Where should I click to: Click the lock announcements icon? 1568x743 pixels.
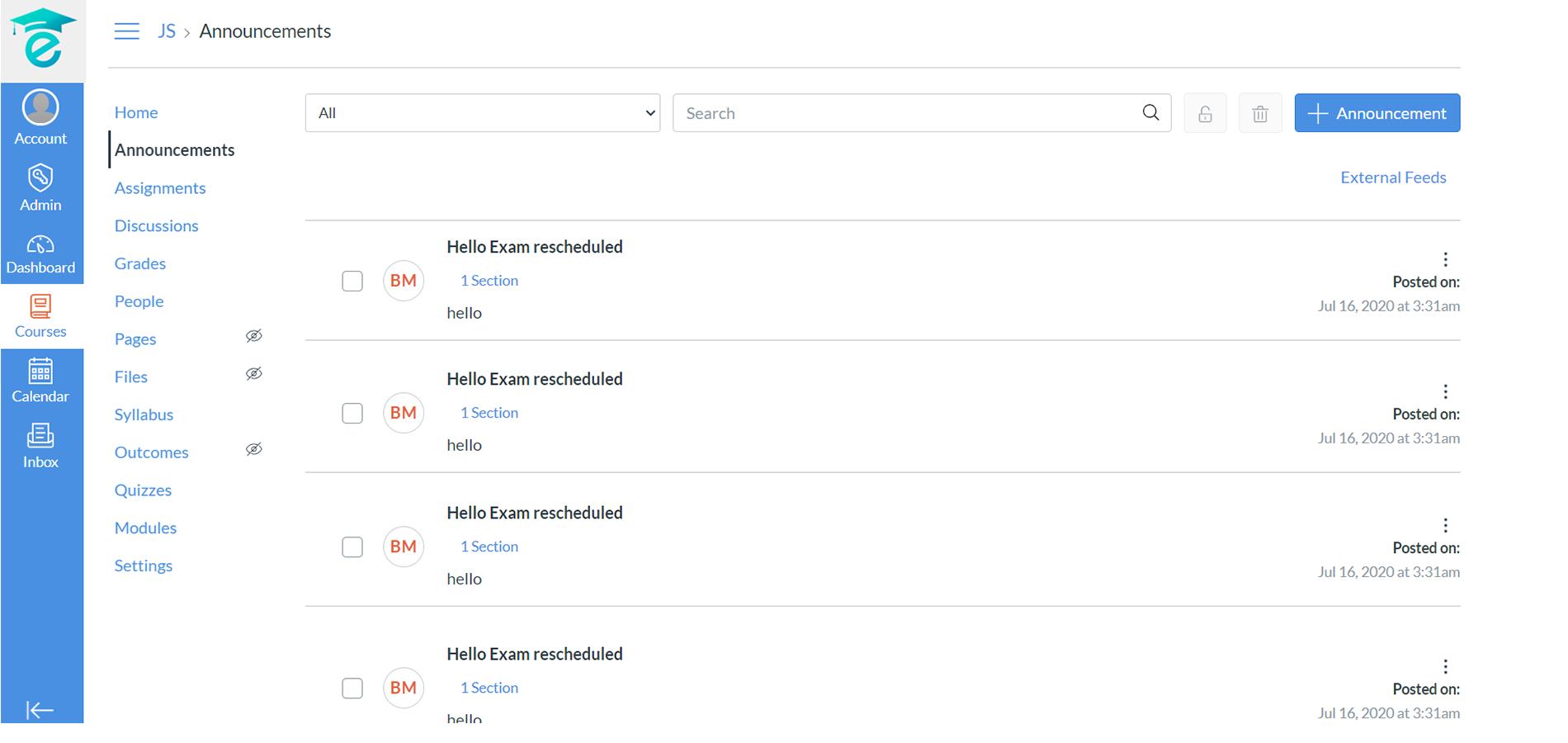point(1205,113)
